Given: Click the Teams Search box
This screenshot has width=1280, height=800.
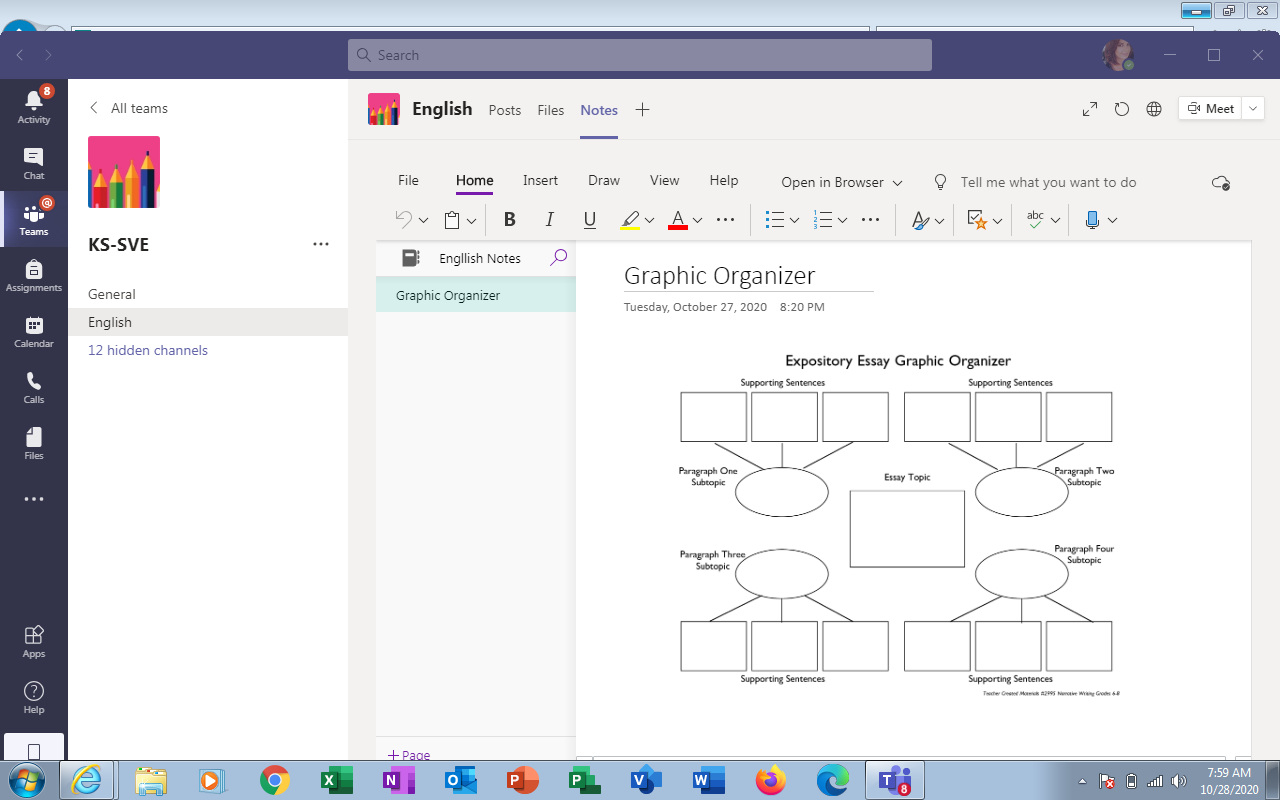Looking at the screenshot, I should coord(640,55).
